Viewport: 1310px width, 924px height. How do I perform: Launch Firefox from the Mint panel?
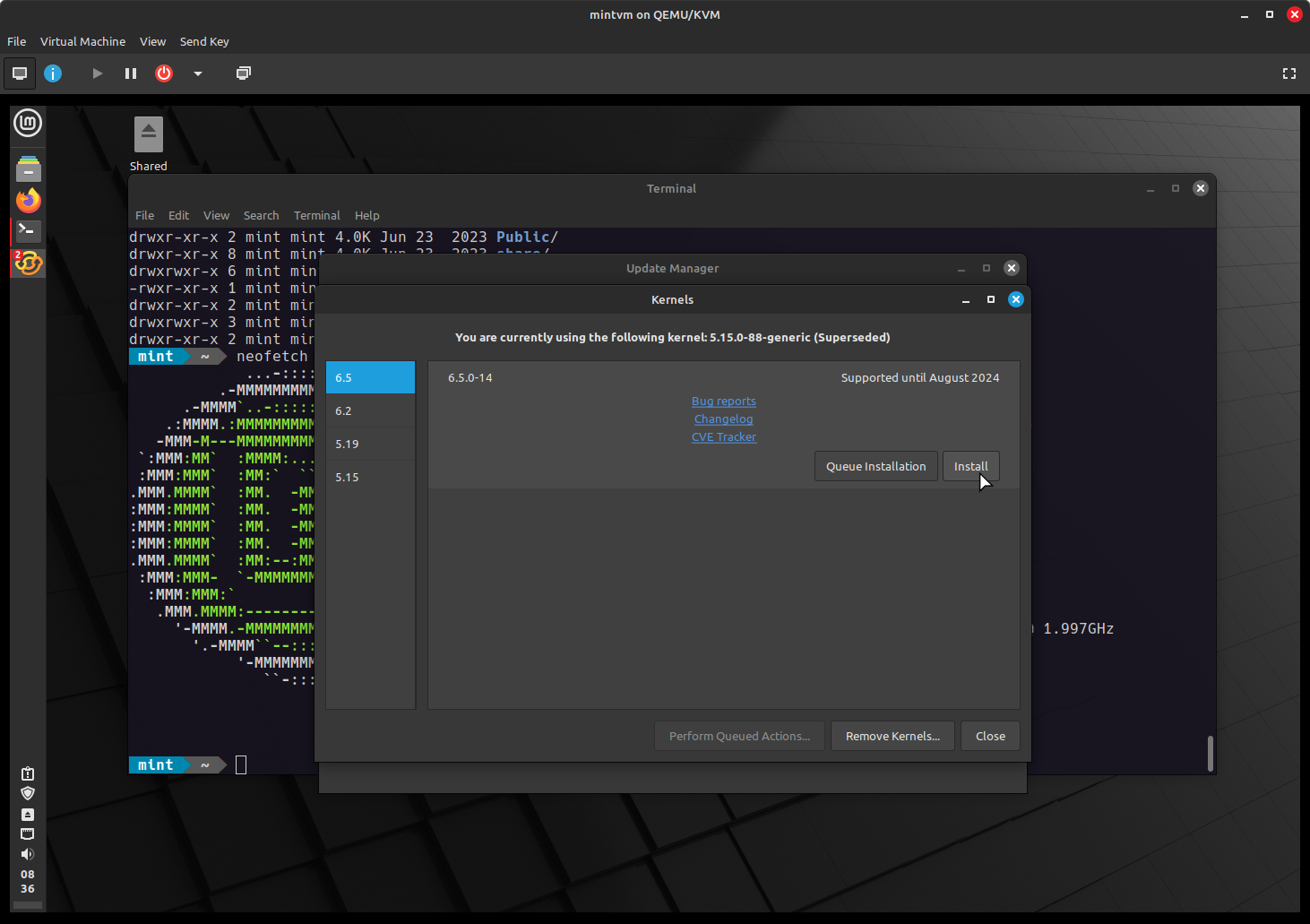(x=29, y=200)
